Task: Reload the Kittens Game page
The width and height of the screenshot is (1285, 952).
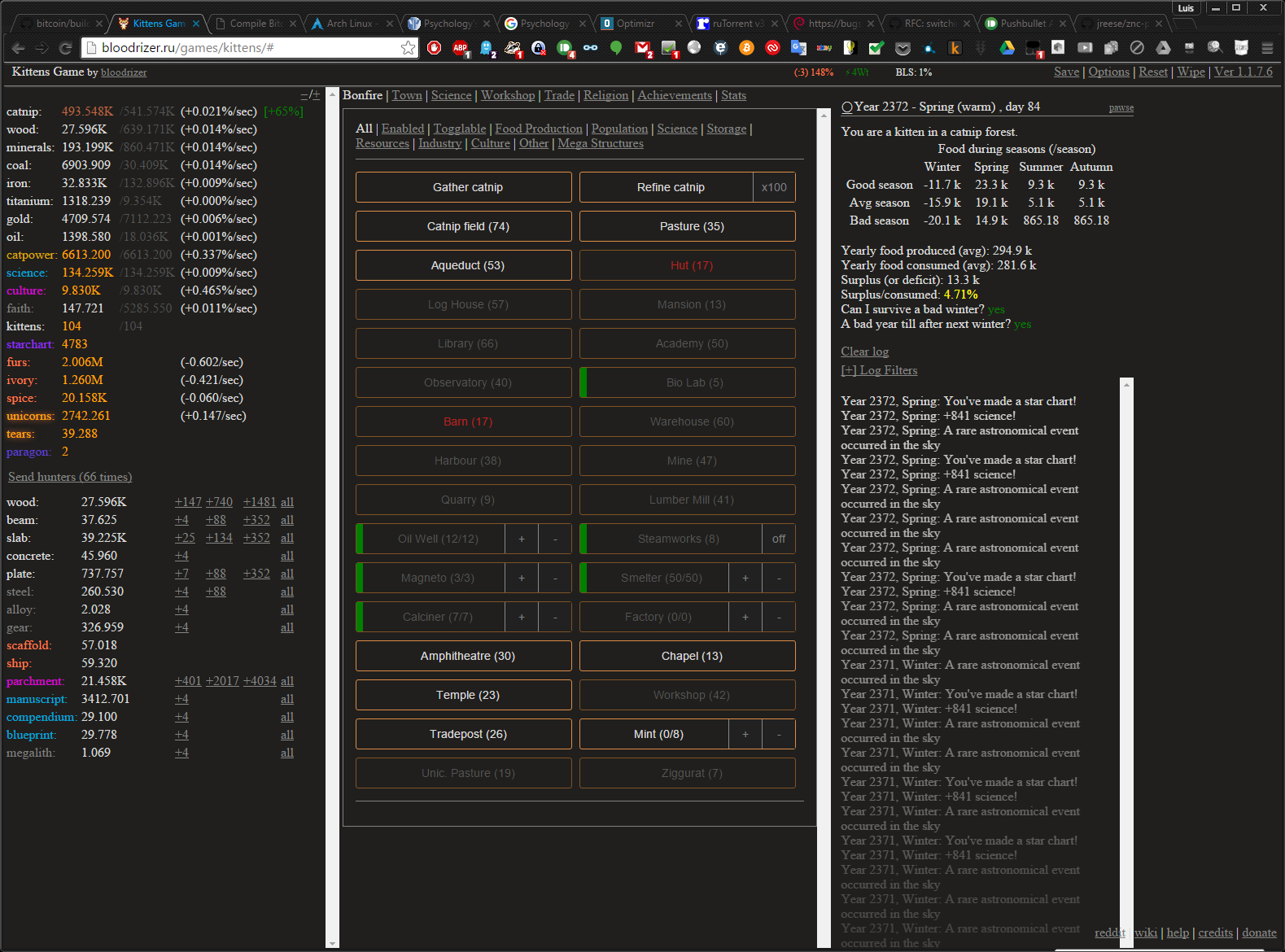Action: point(66,48)
